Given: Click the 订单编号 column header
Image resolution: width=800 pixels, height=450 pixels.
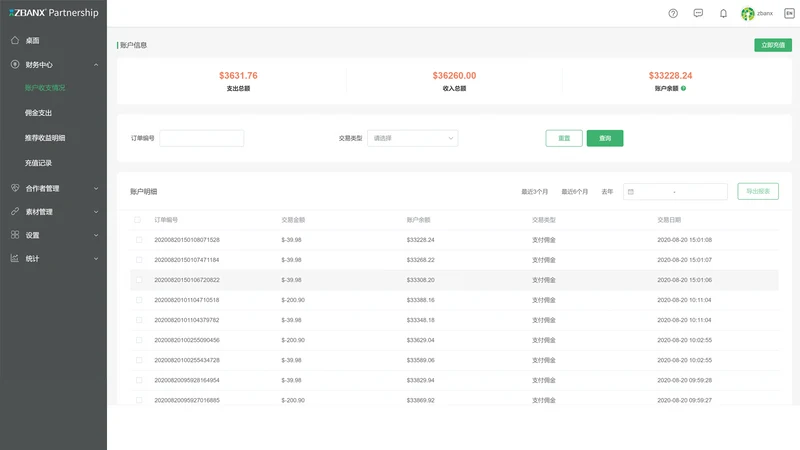Looking at the screenshot, I should click(166, 220).
